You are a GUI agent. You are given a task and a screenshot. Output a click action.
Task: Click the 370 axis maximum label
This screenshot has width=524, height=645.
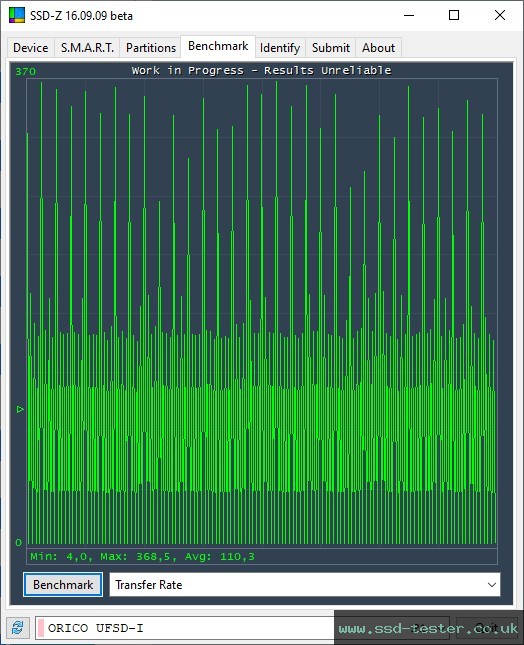[26, 72]
